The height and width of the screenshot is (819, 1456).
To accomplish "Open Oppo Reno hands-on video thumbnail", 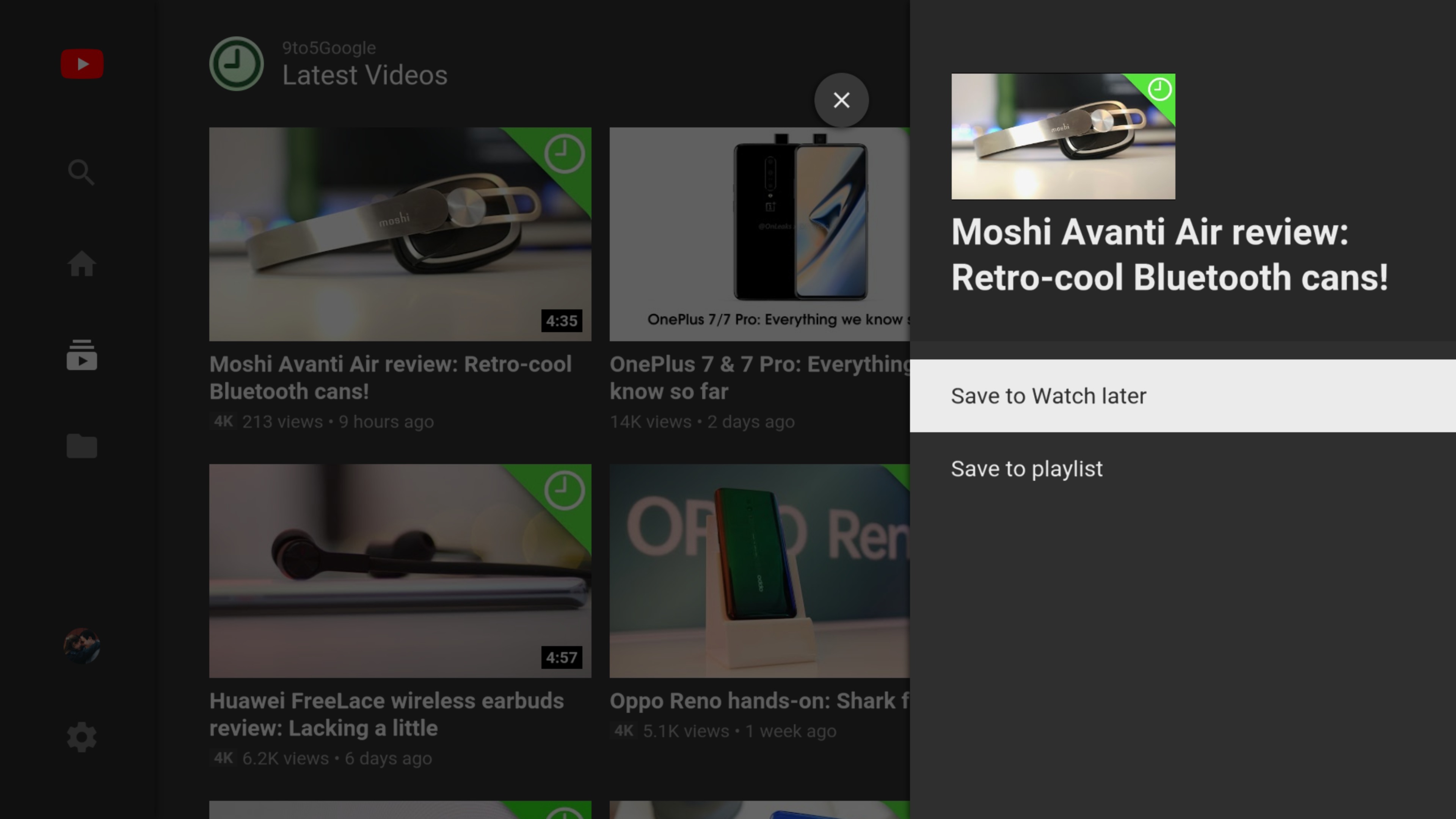I will 759,571.
